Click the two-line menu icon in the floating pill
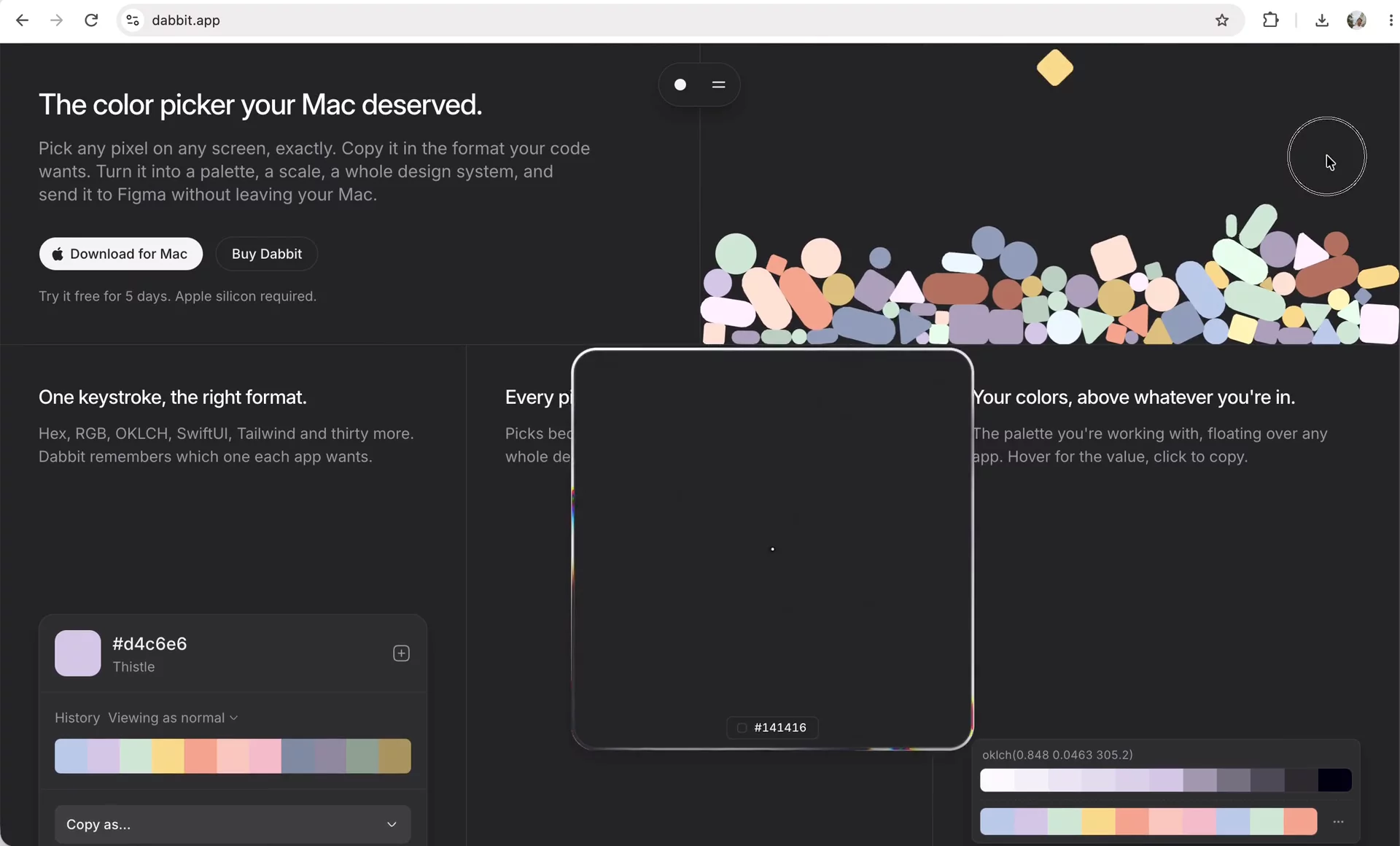 click(x=718, y=85)
